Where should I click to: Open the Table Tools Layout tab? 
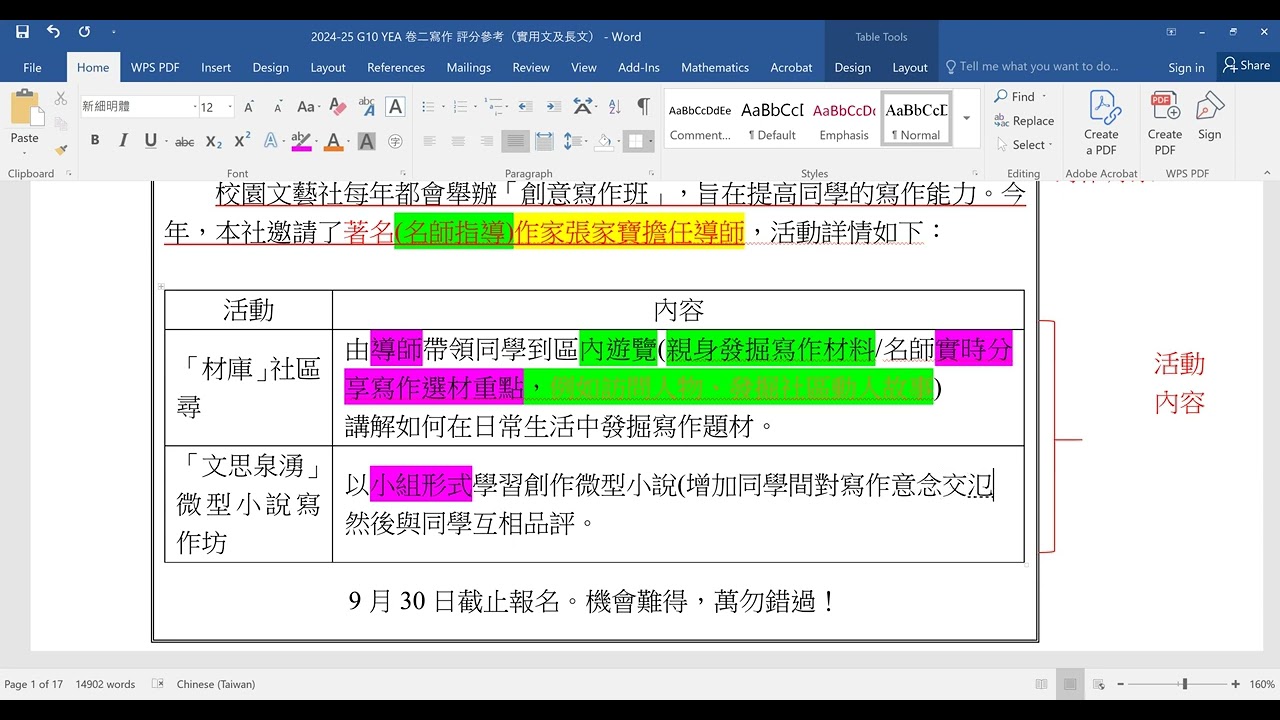(x=910, y=67)
